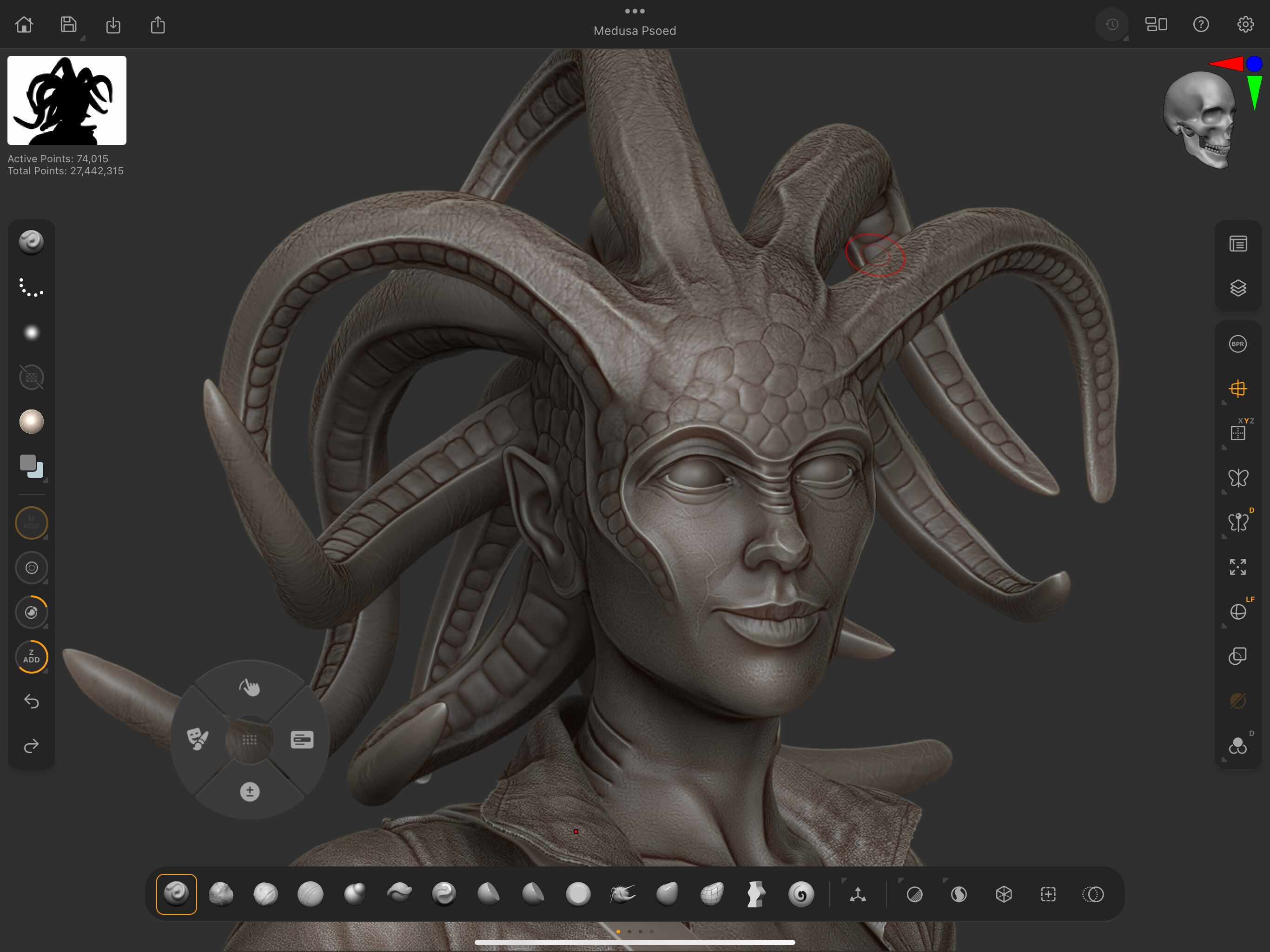The image size is (1270, 952).
Task: Toggle symmetry butterfly icon
Action: (1237, 478)
